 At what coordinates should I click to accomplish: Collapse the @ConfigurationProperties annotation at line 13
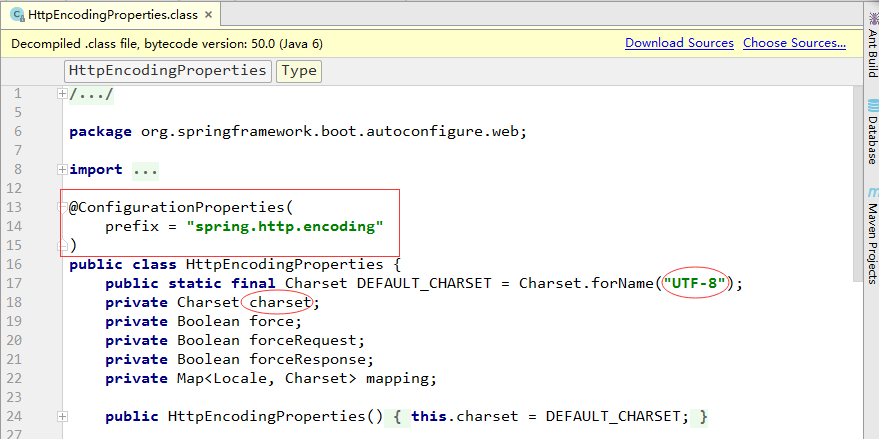coord(62,207)
